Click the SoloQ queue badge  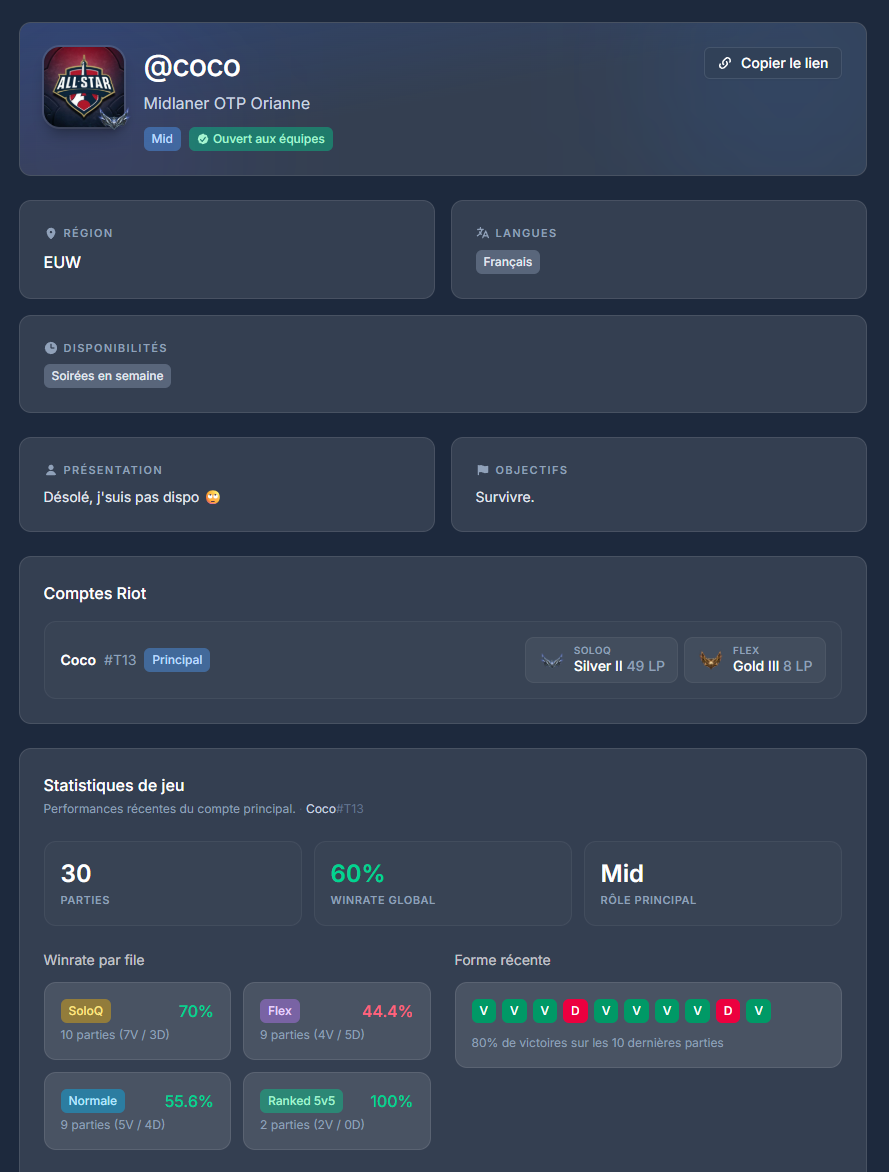coord(86,1011)
